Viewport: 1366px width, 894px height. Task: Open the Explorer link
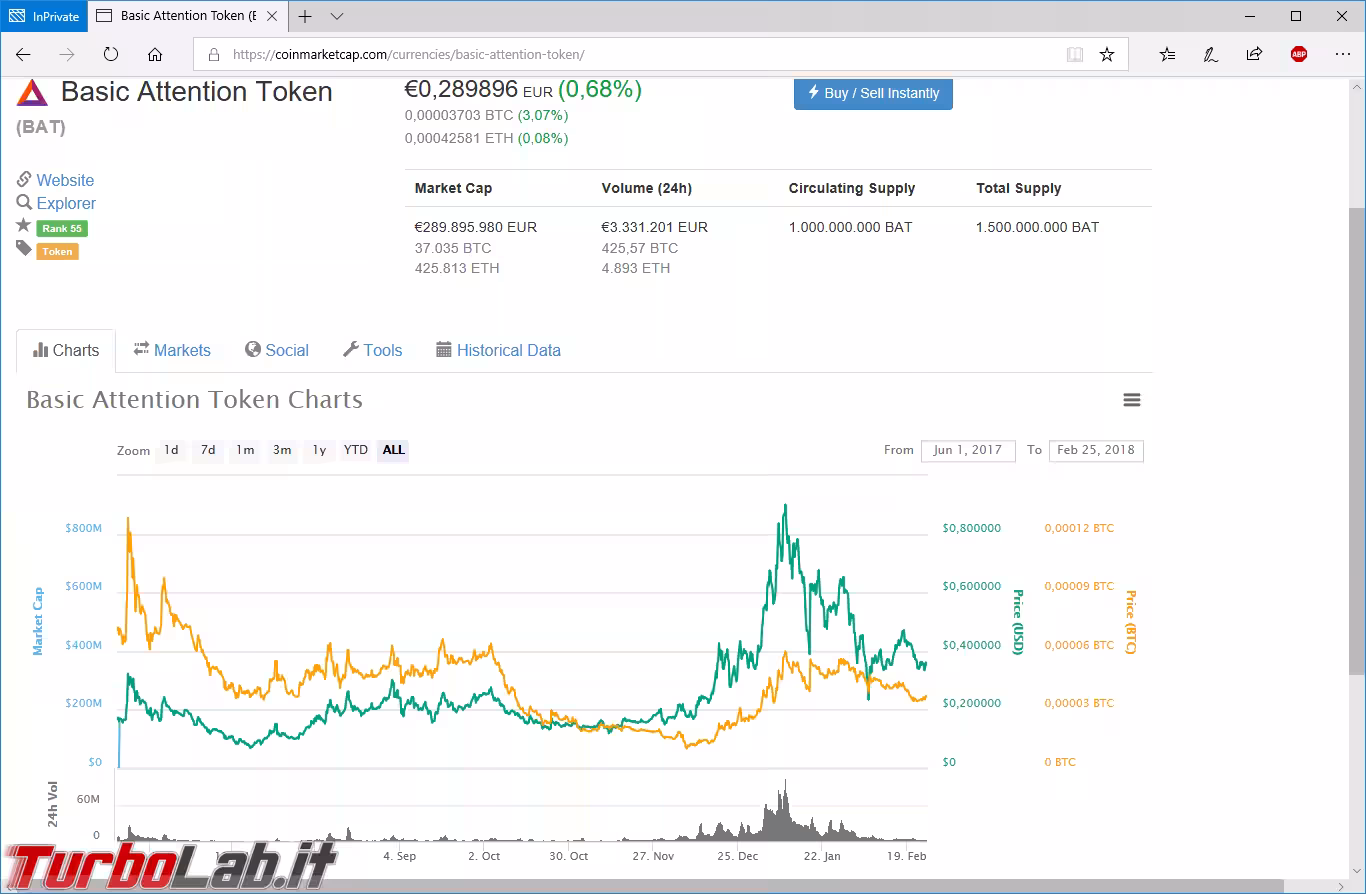click(66, 203)
